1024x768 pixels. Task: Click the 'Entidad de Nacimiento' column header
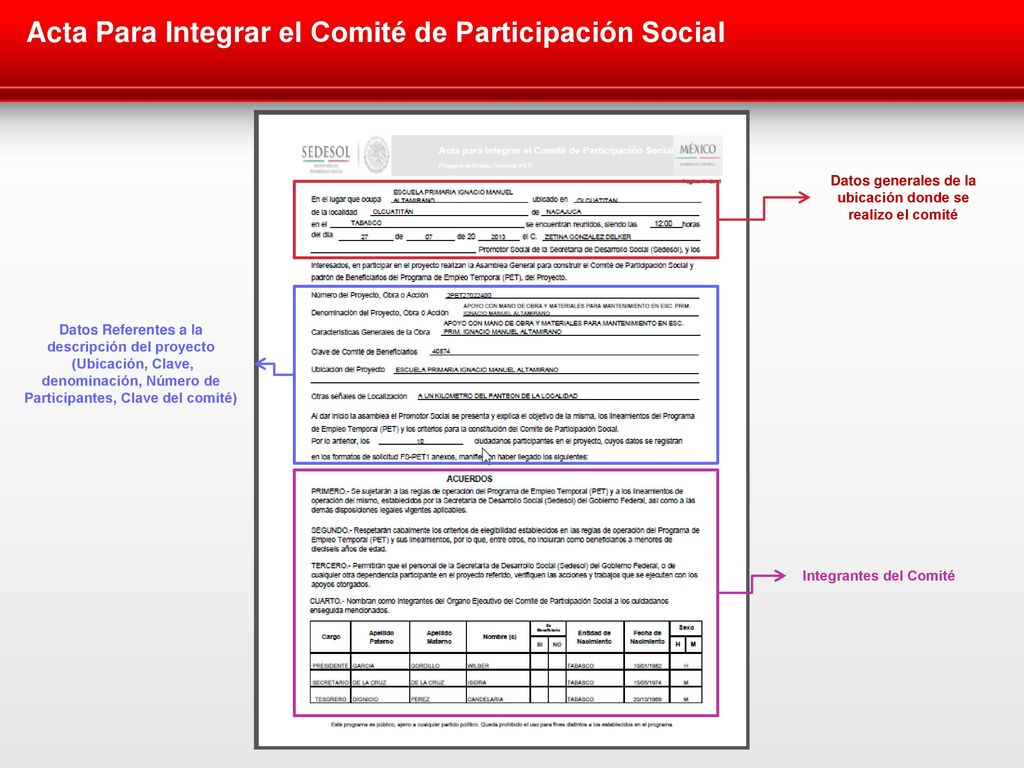pos(594,637)
